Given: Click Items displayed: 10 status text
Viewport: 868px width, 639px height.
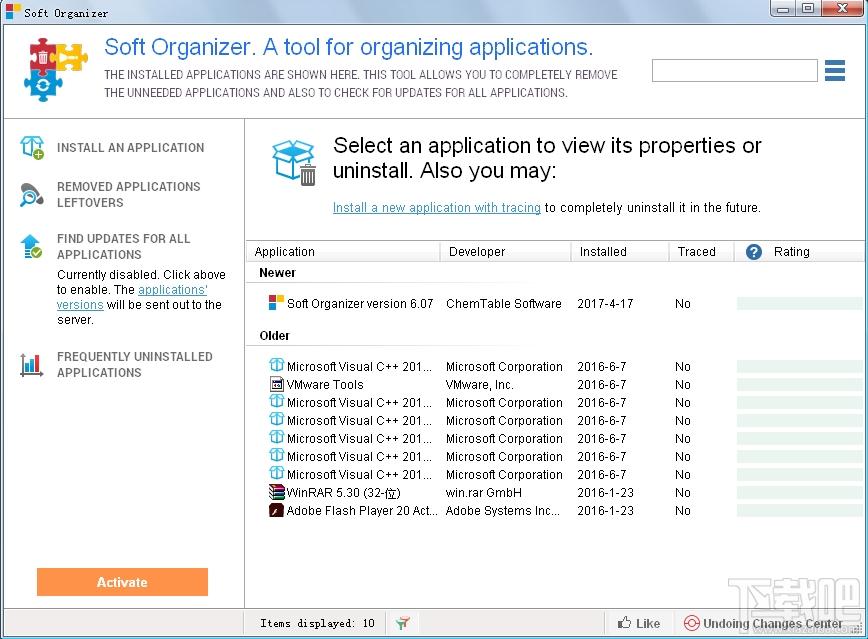Looking at the screenshot, I should tap(317, 623).
